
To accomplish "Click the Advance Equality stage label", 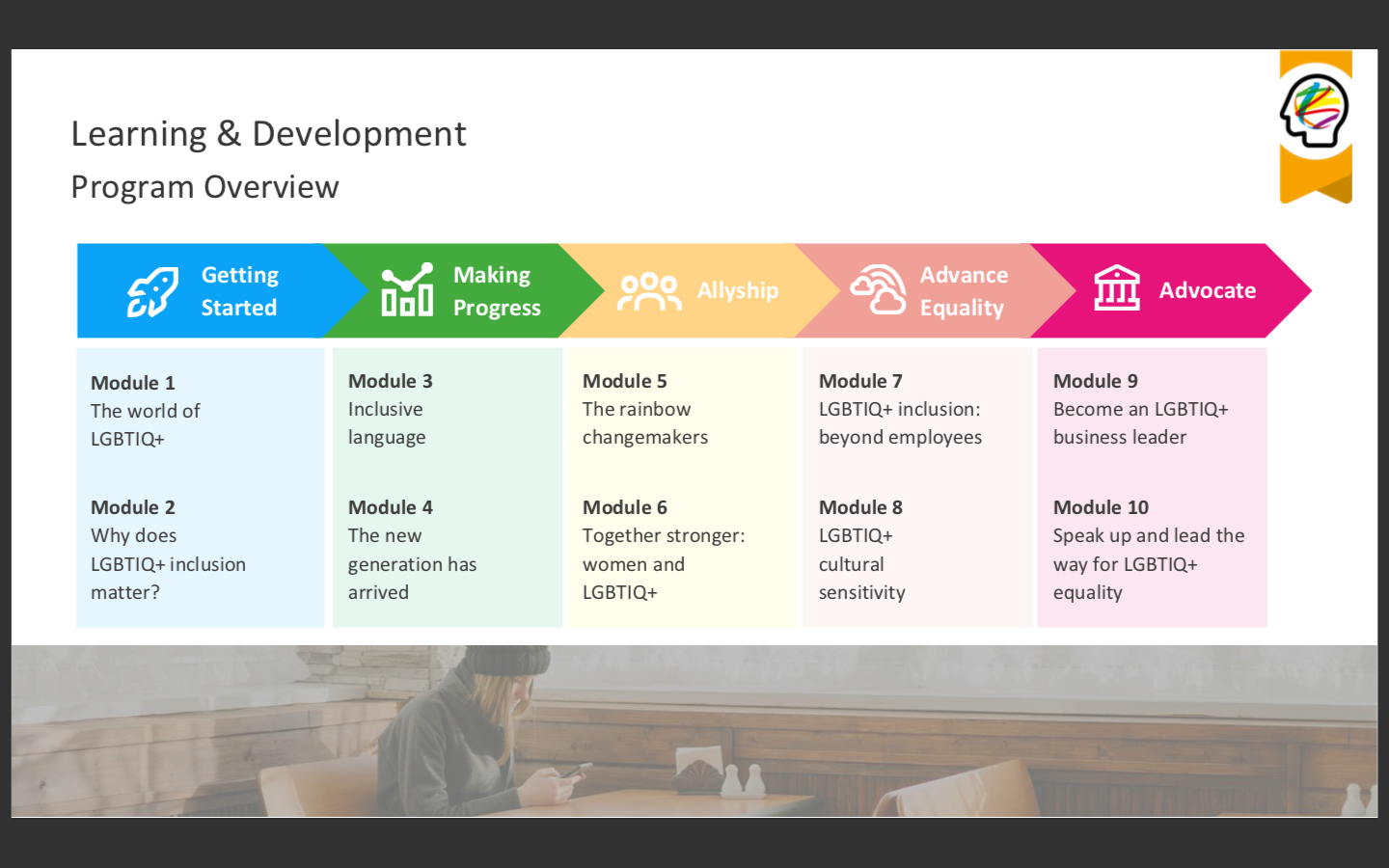I will [963, 291].
